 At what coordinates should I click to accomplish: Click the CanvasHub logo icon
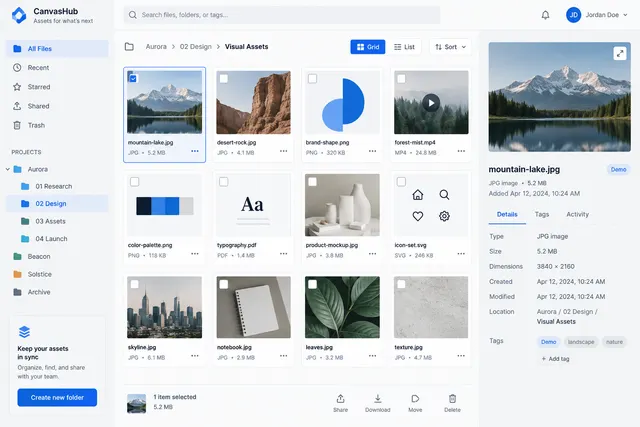[19, 16]
